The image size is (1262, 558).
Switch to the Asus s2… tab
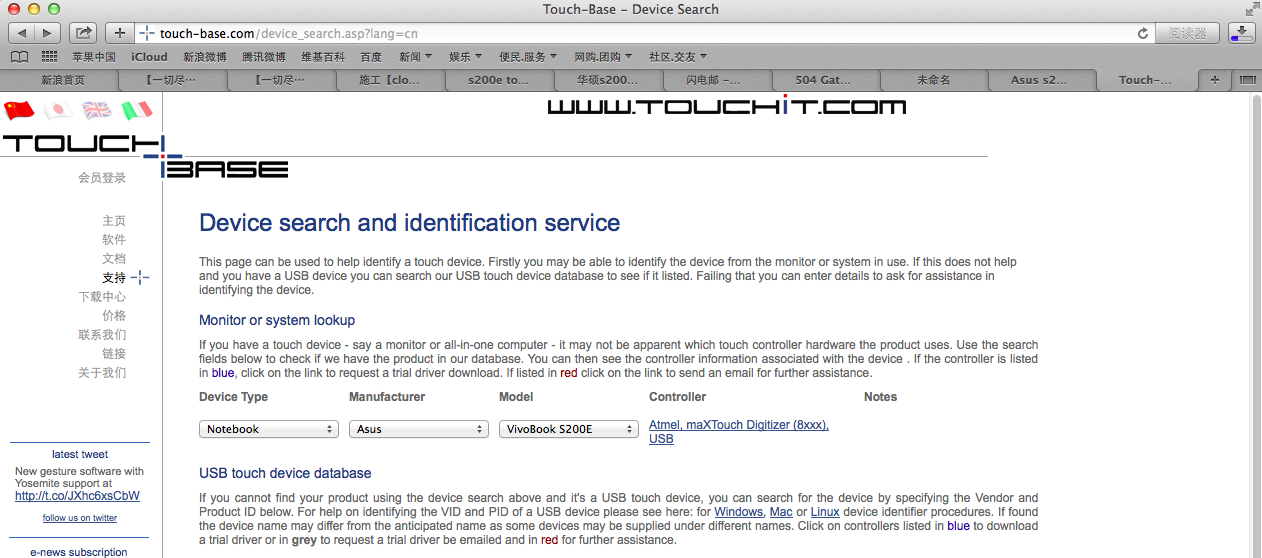1039,80
